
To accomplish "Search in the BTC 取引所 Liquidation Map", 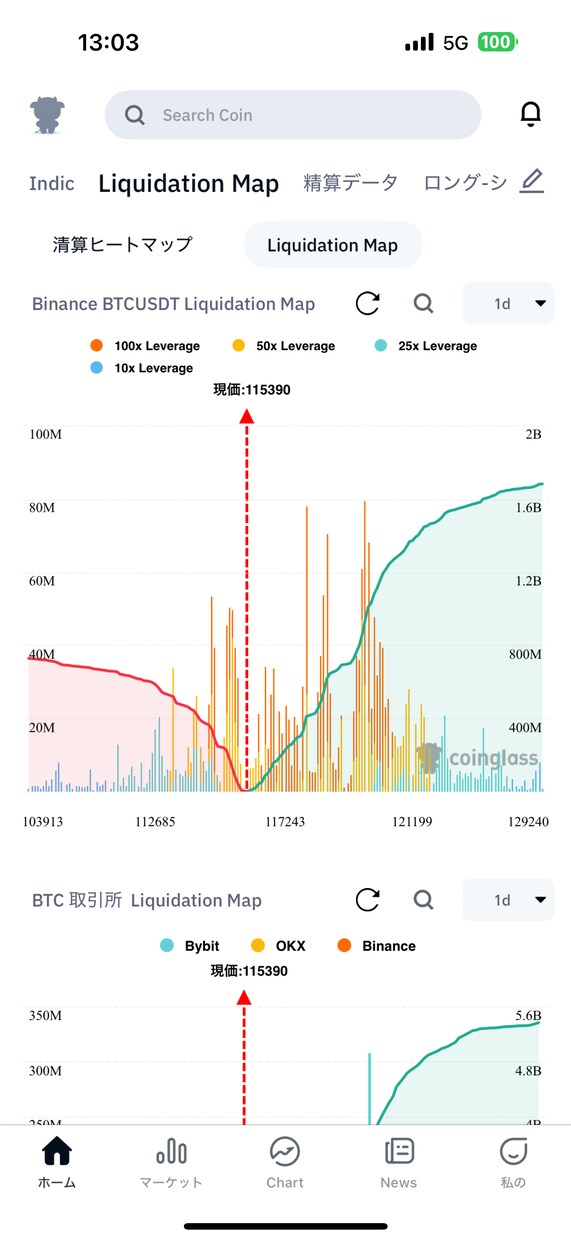I will pos(424,899).
